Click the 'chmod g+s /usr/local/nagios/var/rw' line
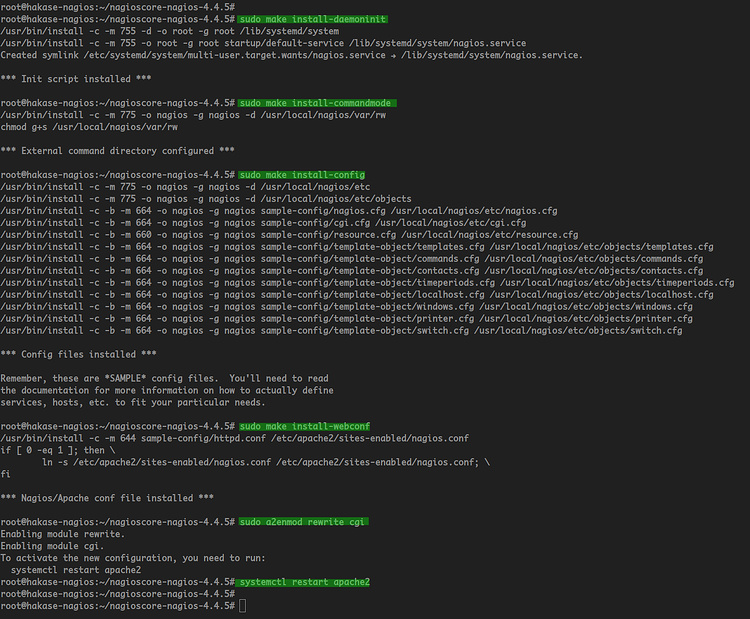 click(89, 127)
